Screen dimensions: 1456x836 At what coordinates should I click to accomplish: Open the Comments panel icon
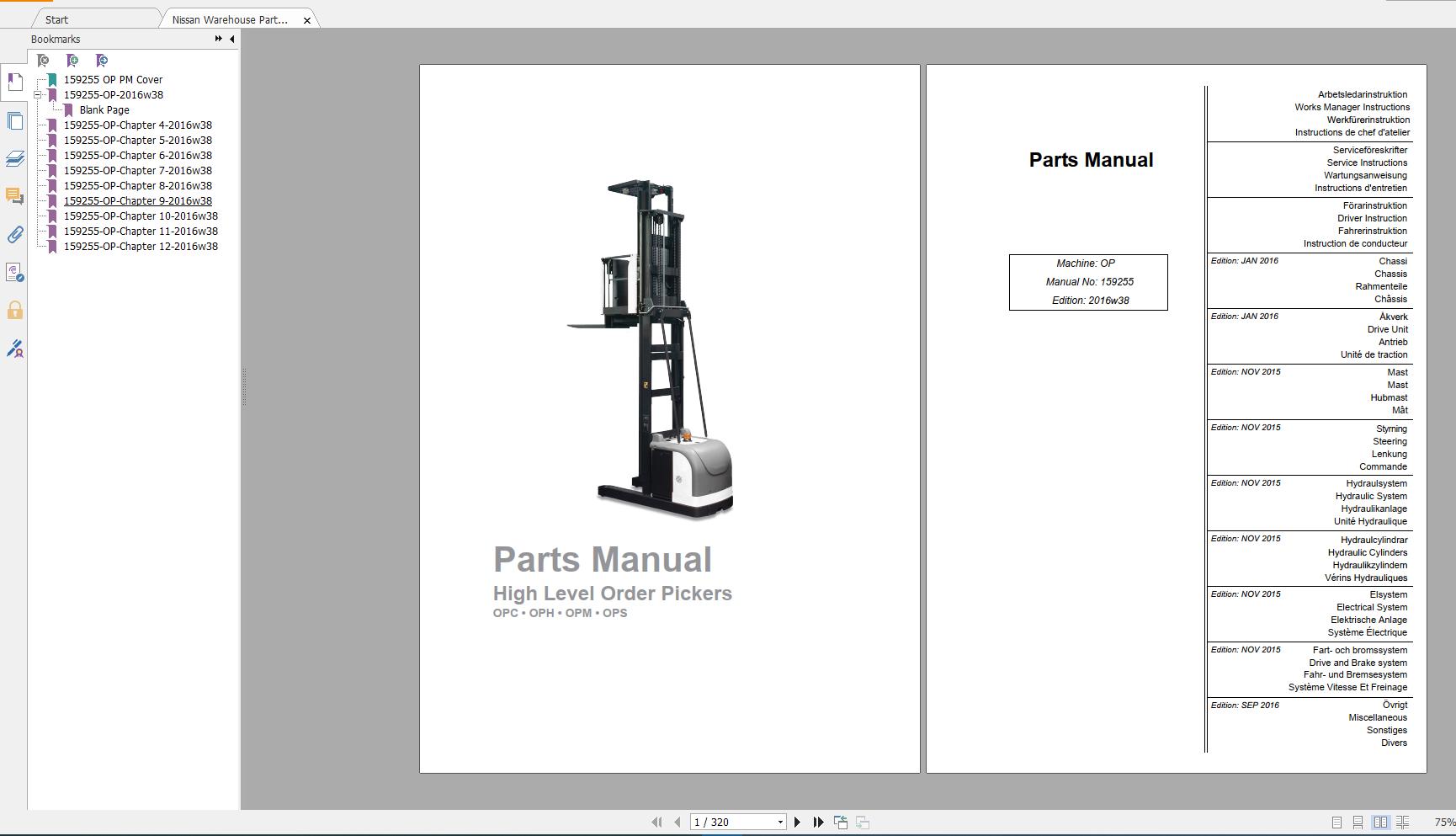(14, 196)
